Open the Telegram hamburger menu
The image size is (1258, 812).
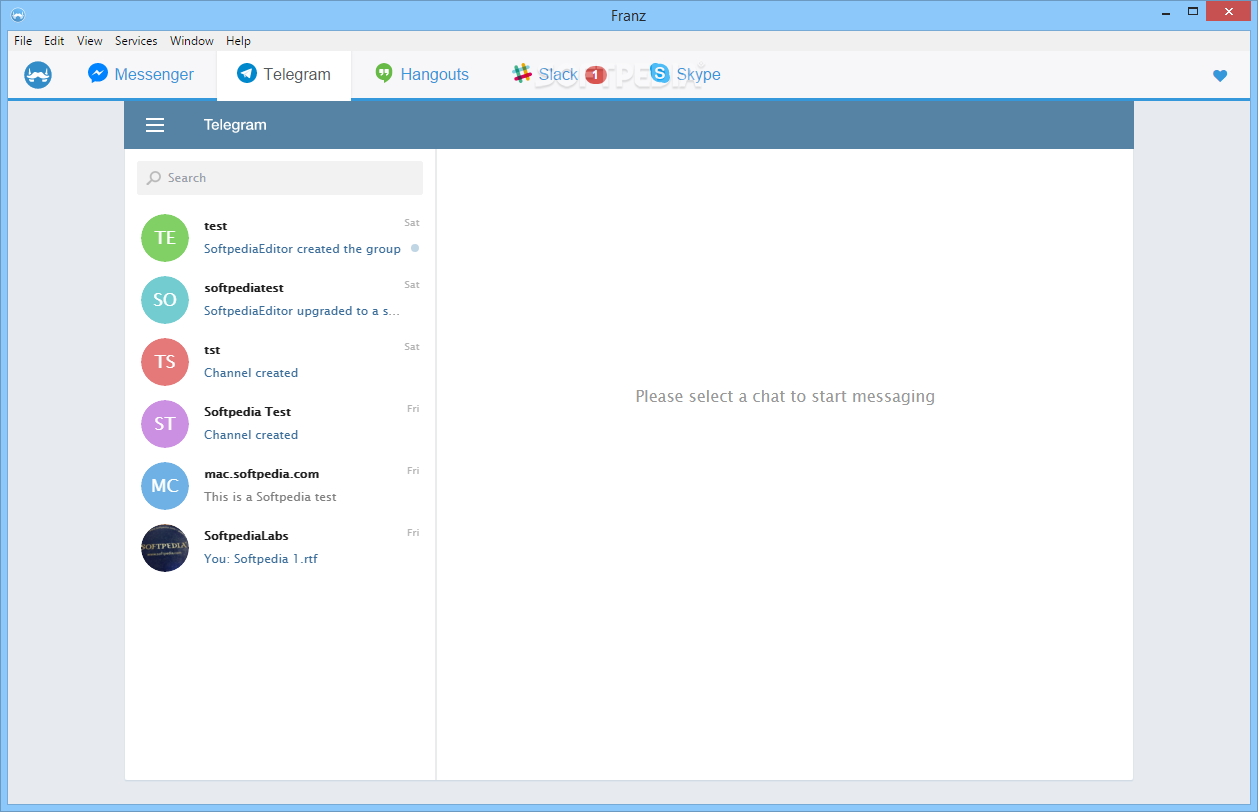click(x=155, y=125)
